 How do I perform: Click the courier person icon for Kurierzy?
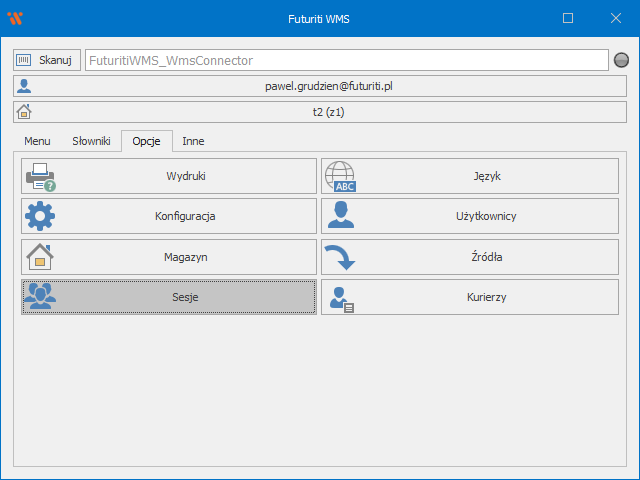pos(340,298)
